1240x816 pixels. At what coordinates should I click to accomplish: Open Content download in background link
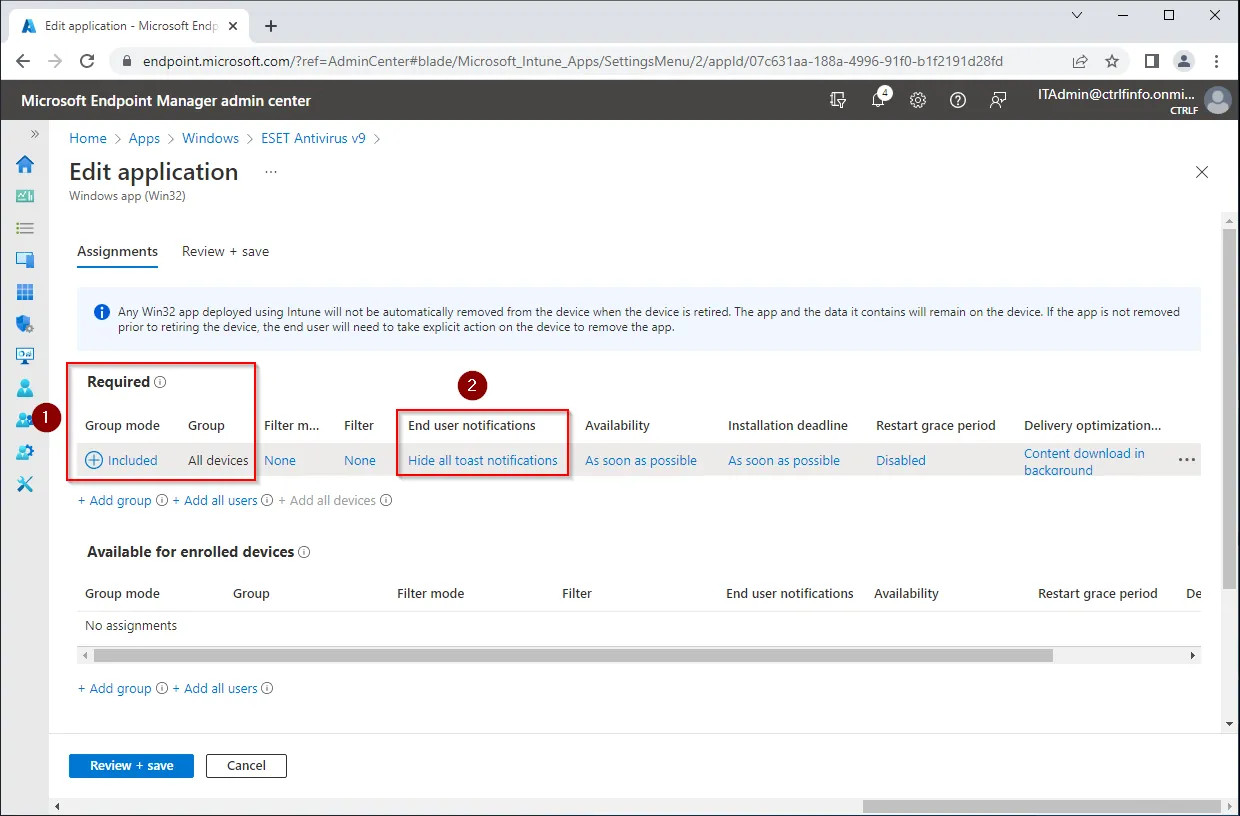(1084, 461)
